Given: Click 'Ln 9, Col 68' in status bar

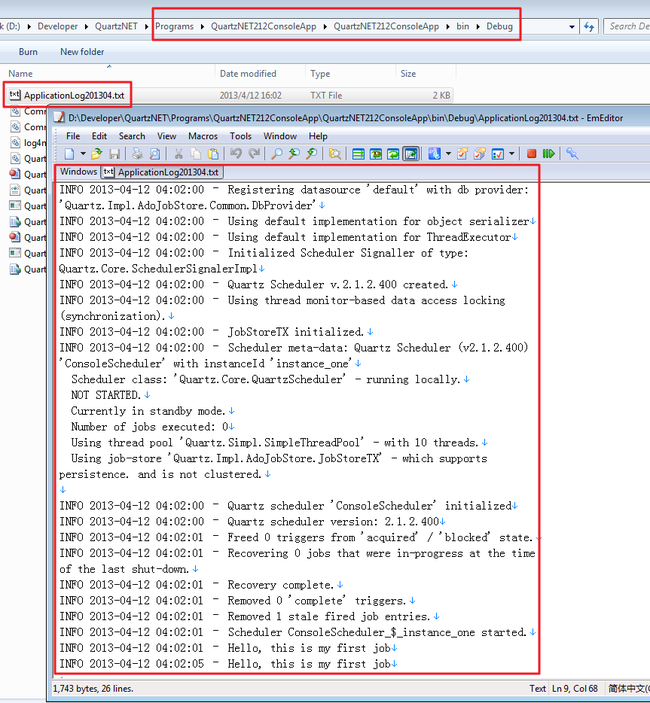Looking at the screenshot, I should coord(575,689).
